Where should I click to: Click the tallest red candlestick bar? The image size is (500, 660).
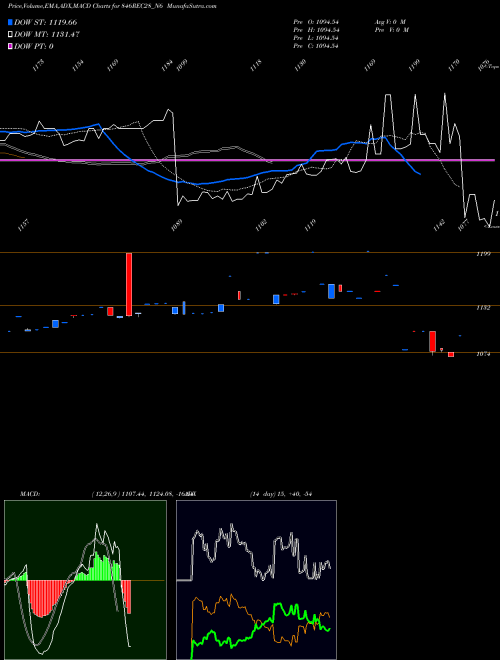pyautogui.click(x=129, y=284)
